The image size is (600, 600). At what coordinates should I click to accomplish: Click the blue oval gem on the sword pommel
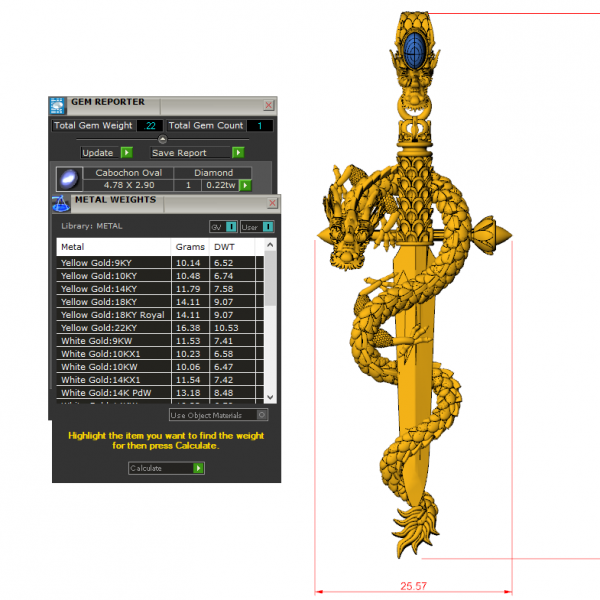pos(416,44)
